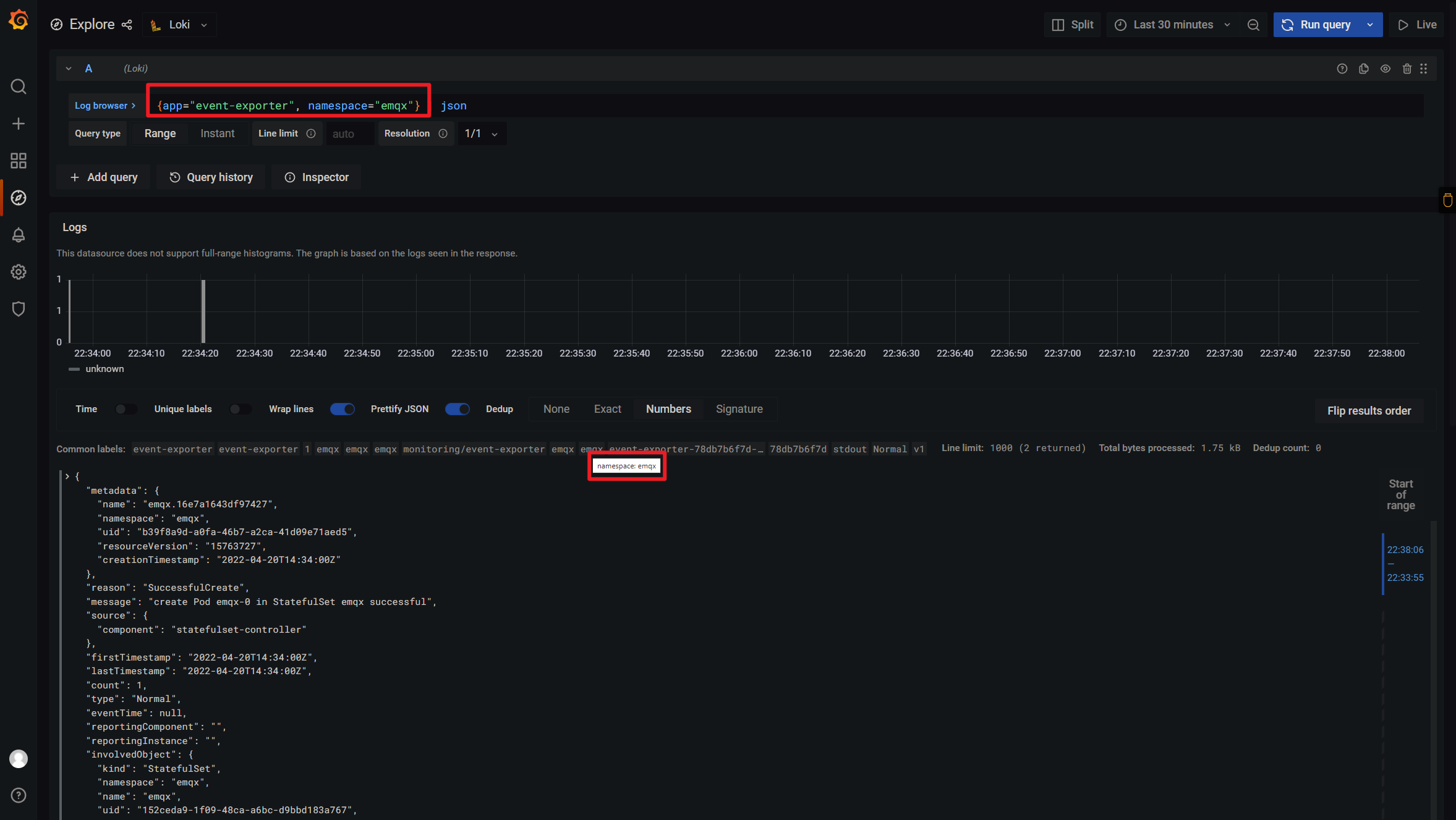
Task: Select the Exact dedup mode
Action: pyautogui.click(x=608, y=409)
